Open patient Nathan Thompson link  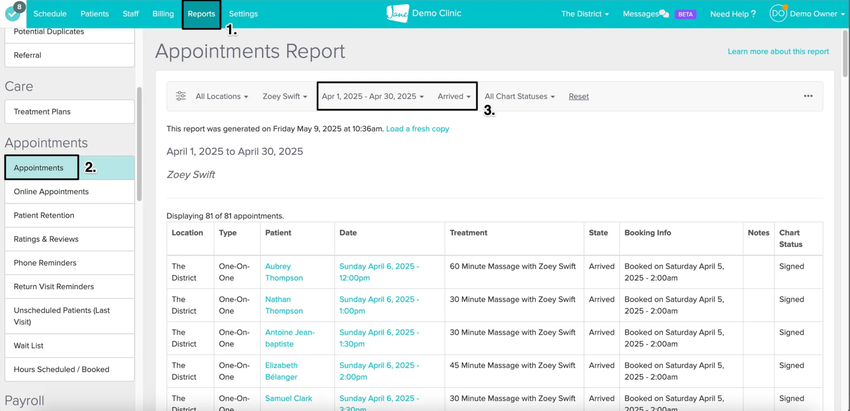coord(284,305)
